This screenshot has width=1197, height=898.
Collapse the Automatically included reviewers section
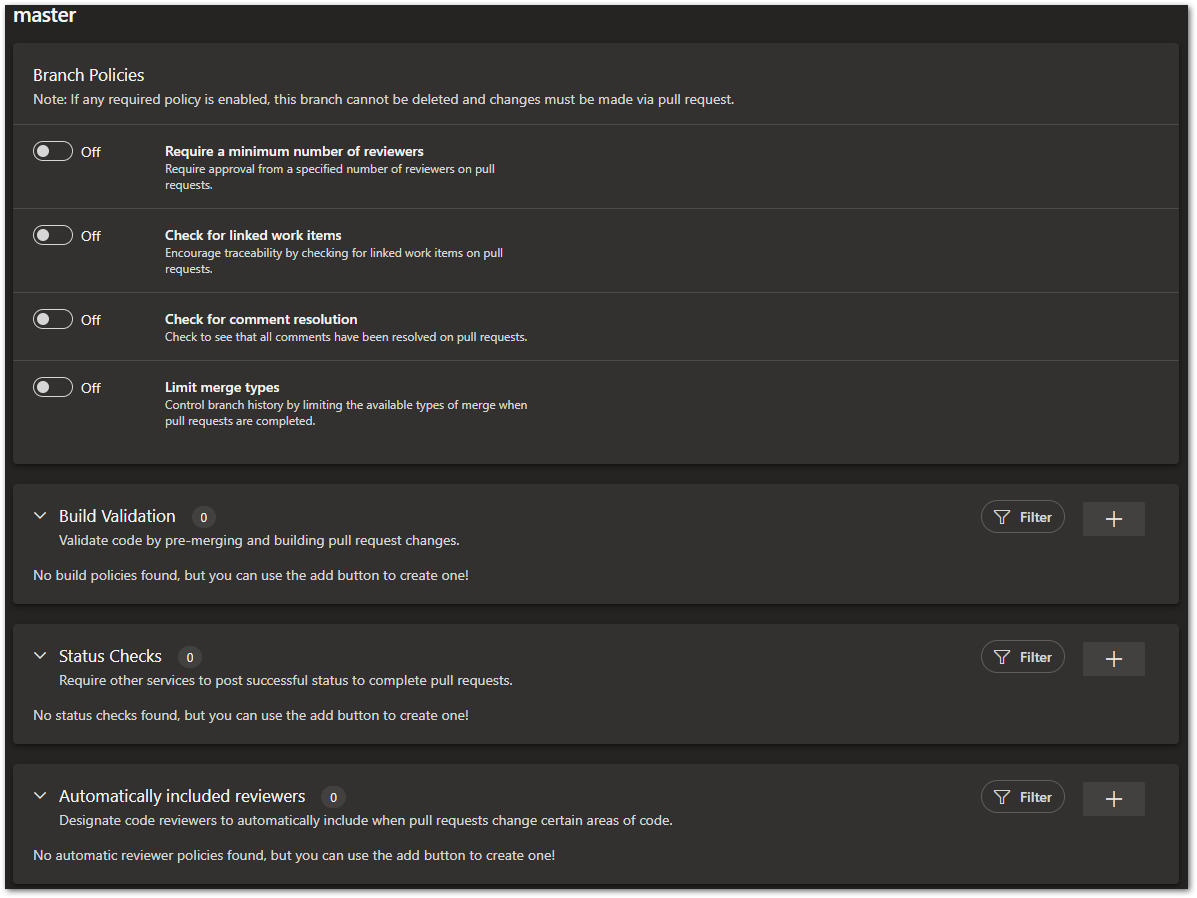pos(40,796)
